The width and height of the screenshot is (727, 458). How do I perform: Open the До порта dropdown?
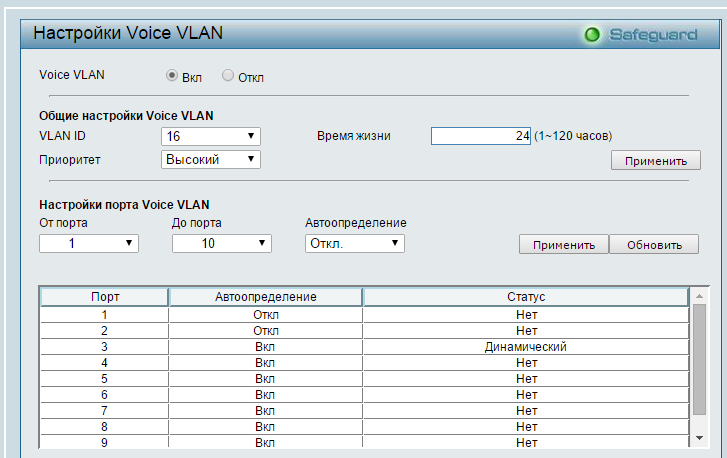[x=221, y=243]
